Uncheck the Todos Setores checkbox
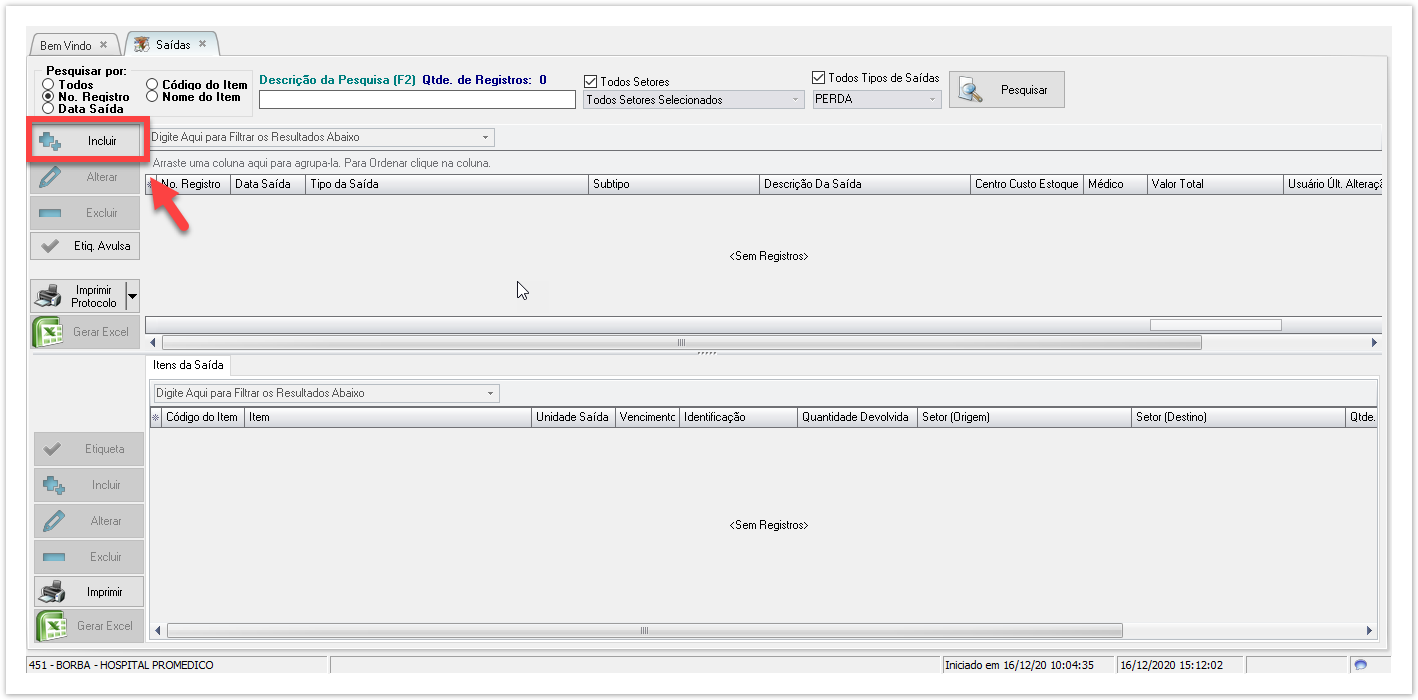The image size is (1418, 700). (x=590, y=82)
